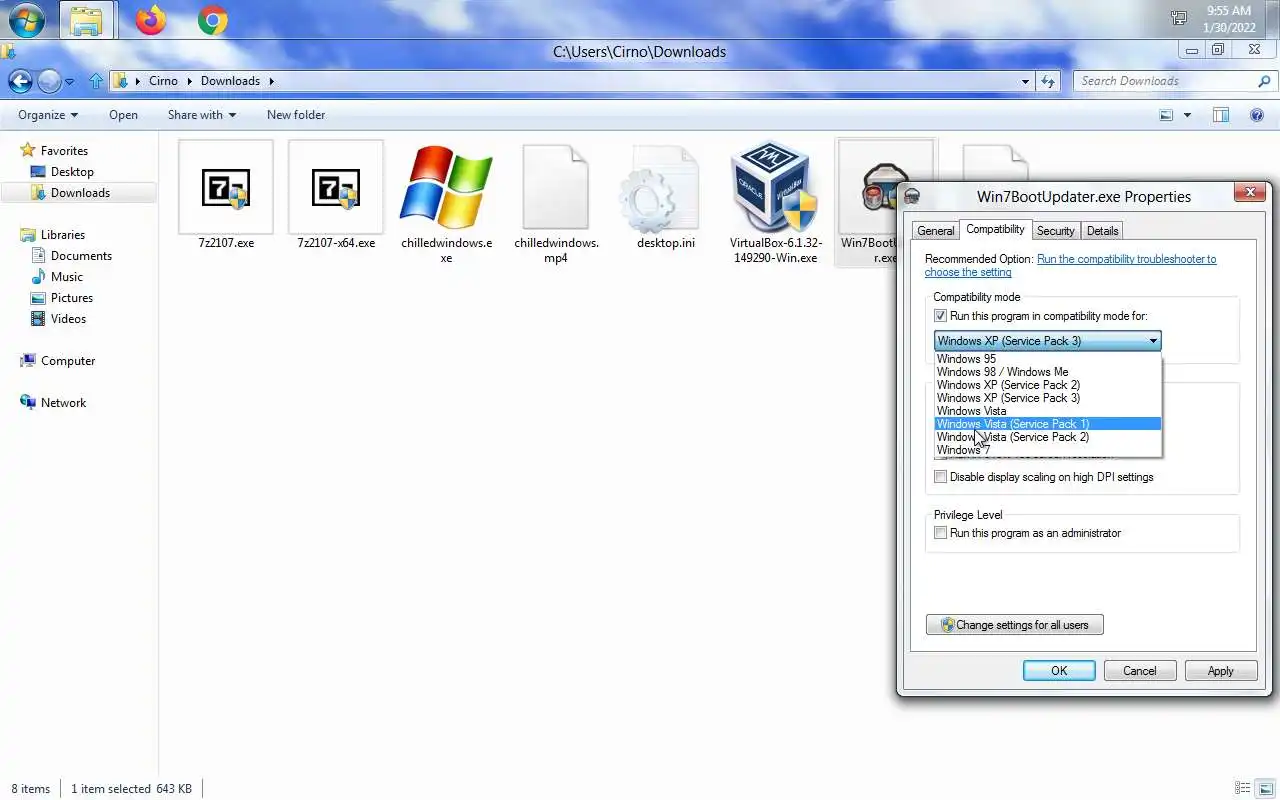
Task: Choose Windows Vista without service pack
Action: coord(1048,411)
